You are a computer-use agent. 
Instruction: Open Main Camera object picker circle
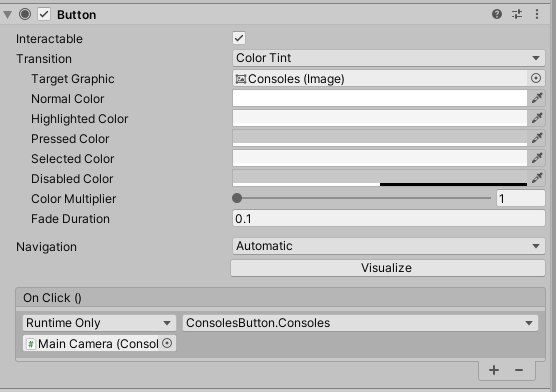click(x=167, y=343)
